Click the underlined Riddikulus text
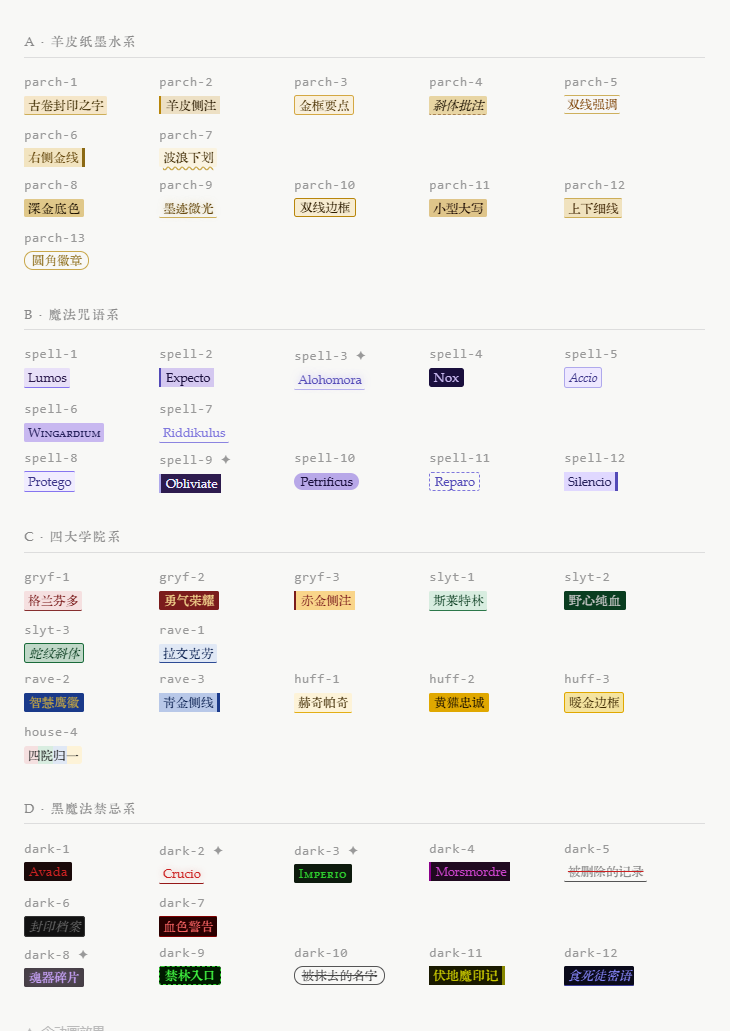The height and width of the screenshot is (1031, 730). pyautogui.click(x=194, y=433)
